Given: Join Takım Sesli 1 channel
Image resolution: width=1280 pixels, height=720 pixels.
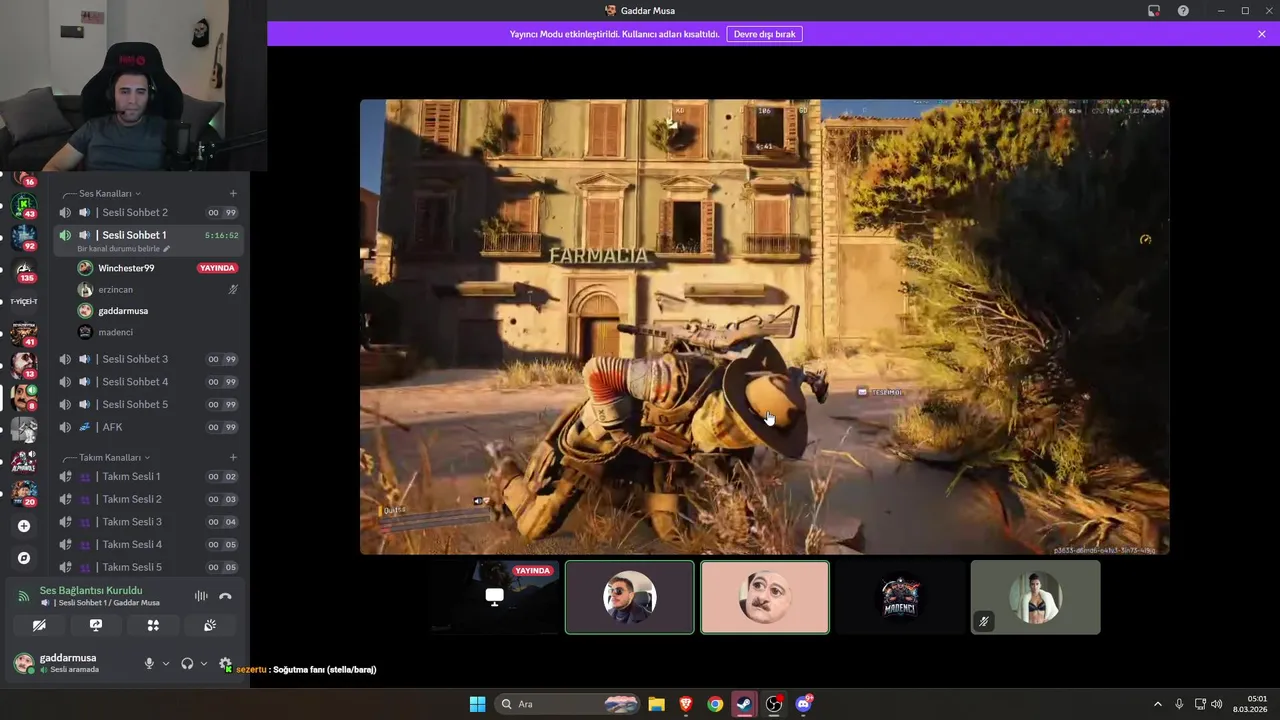Looking at the screenshot, I should [148, 476].
